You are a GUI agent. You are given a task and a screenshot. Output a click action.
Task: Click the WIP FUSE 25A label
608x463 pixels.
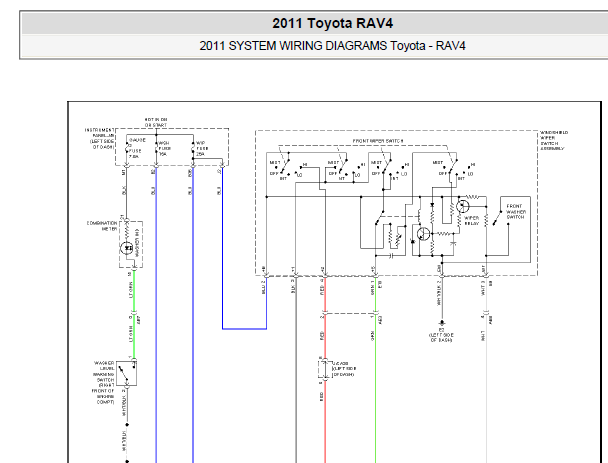point(202,149)
